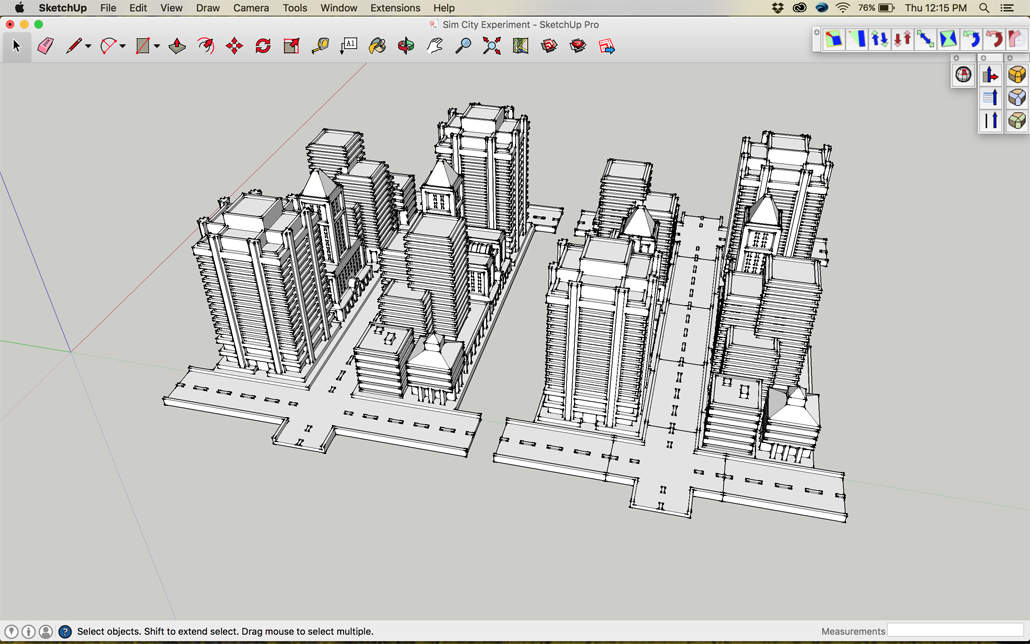The image size is (1030, 644).
Task: Pick the Tape Measure tool
Action: point(320,46)
